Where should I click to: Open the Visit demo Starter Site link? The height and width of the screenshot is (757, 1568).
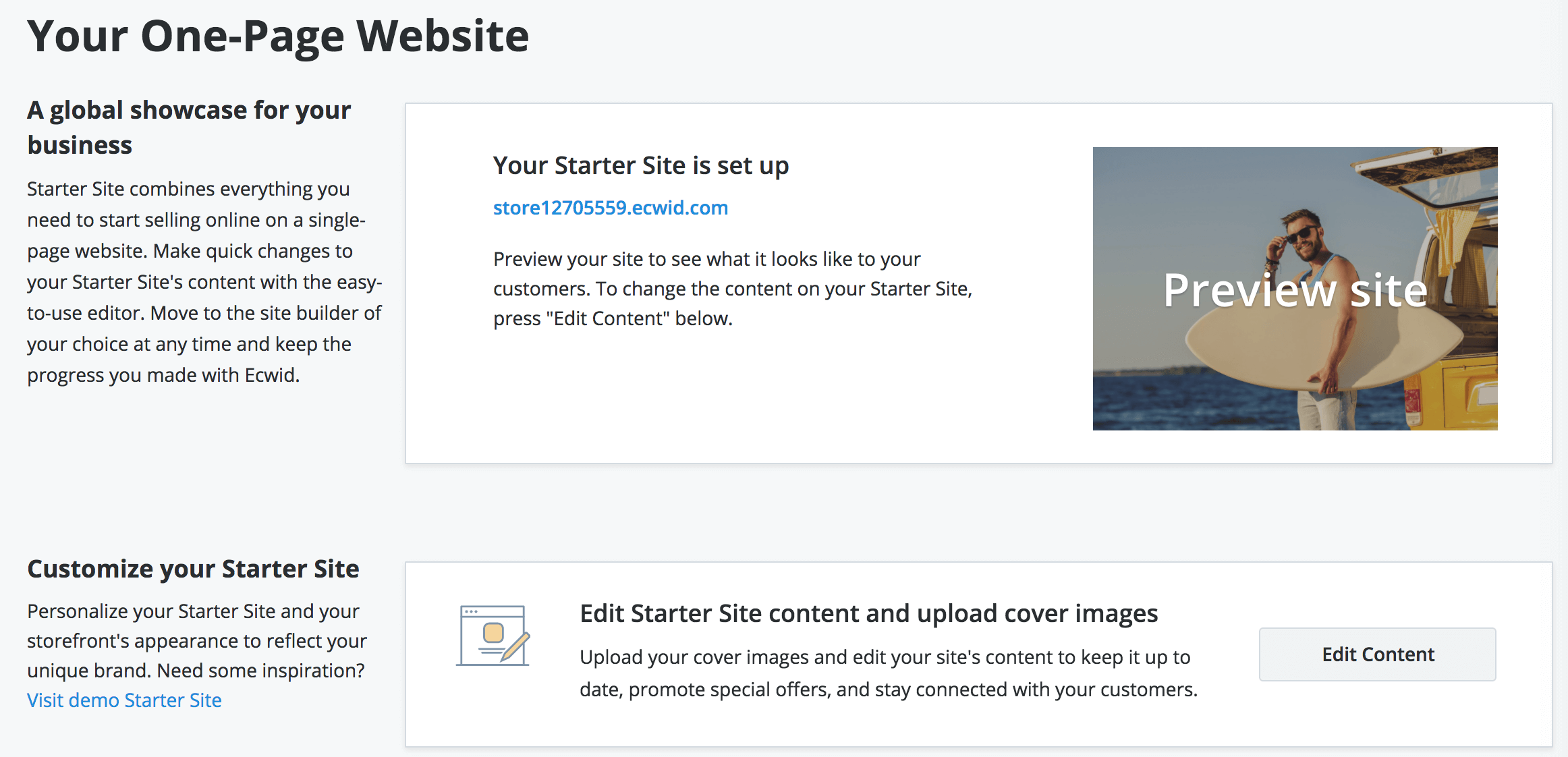tap(124, 700)
